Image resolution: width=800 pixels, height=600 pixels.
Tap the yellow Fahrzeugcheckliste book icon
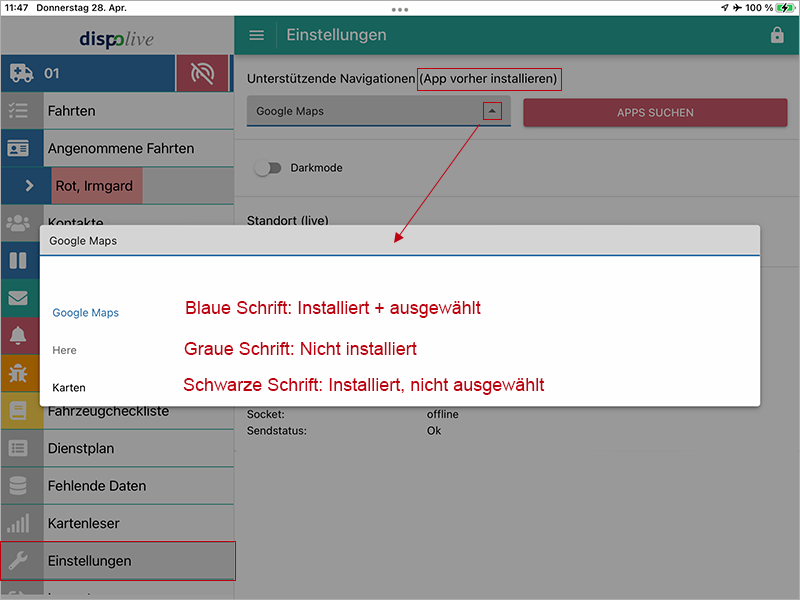[x=18, y=410]
